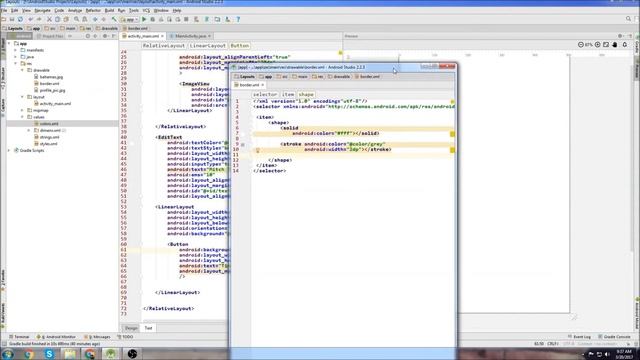Image resolution: width=640 pixels, height=360 pixels.
Task: Click the Replace toolbar icon
Action: [85, 19]
